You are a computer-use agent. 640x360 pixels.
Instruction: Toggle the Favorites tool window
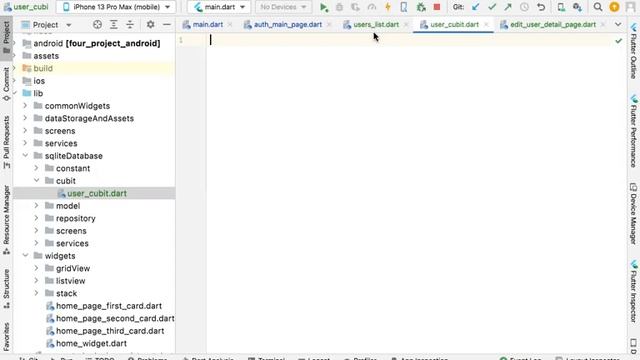pyautogui.click(x=6, y=336)
